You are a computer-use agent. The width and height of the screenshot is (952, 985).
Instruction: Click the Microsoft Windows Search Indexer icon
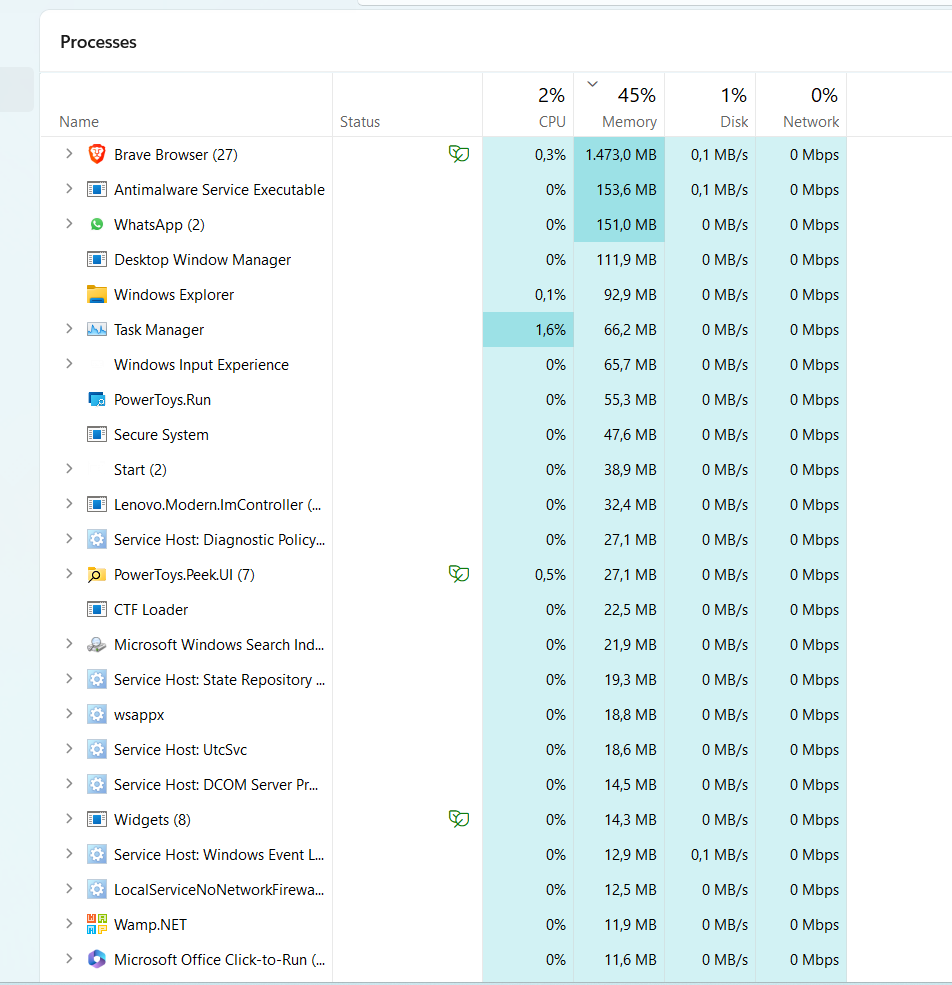tap(97, 644)
